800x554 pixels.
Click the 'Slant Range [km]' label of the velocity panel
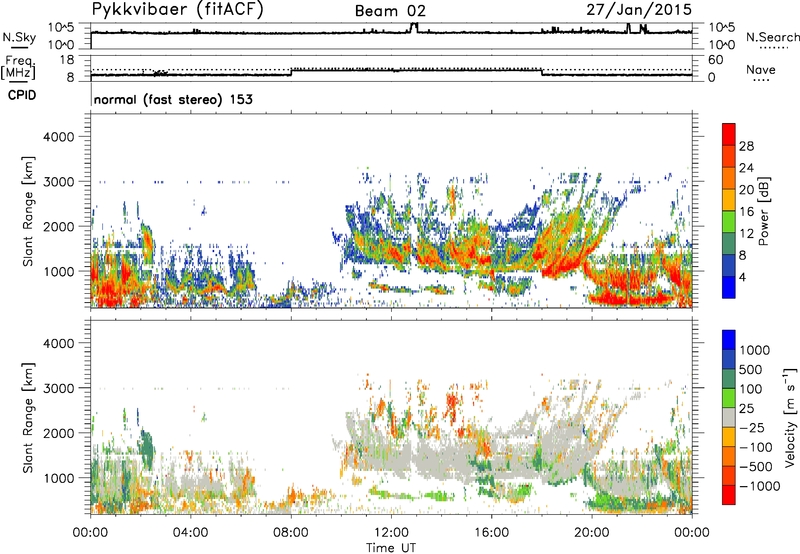click(x=28, y=417)
